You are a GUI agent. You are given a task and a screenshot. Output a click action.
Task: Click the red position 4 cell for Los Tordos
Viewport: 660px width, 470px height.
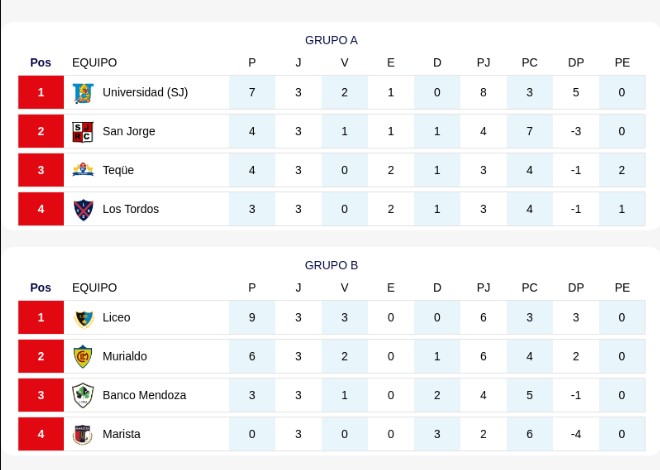(41, 209)
